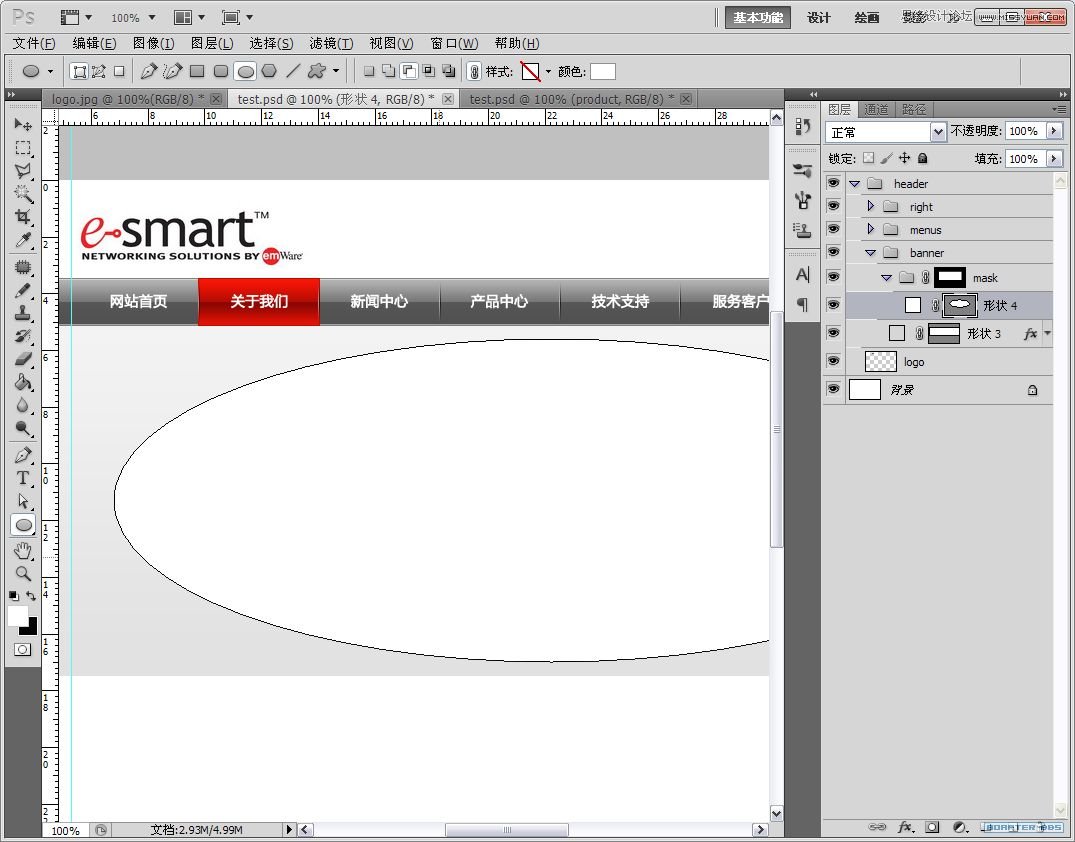Switch to 绘画 workspace

tap(867, 18)
